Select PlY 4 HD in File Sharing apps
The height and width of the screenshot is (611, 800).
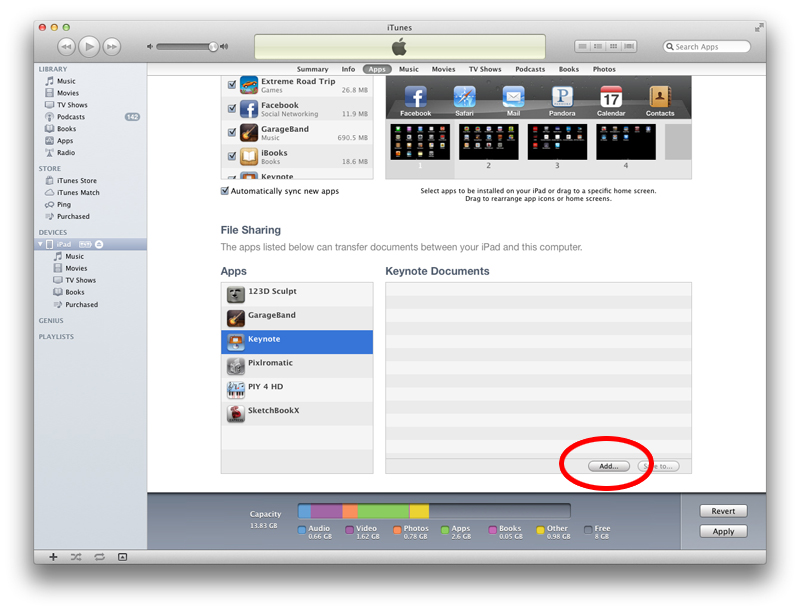pos(297,390)
